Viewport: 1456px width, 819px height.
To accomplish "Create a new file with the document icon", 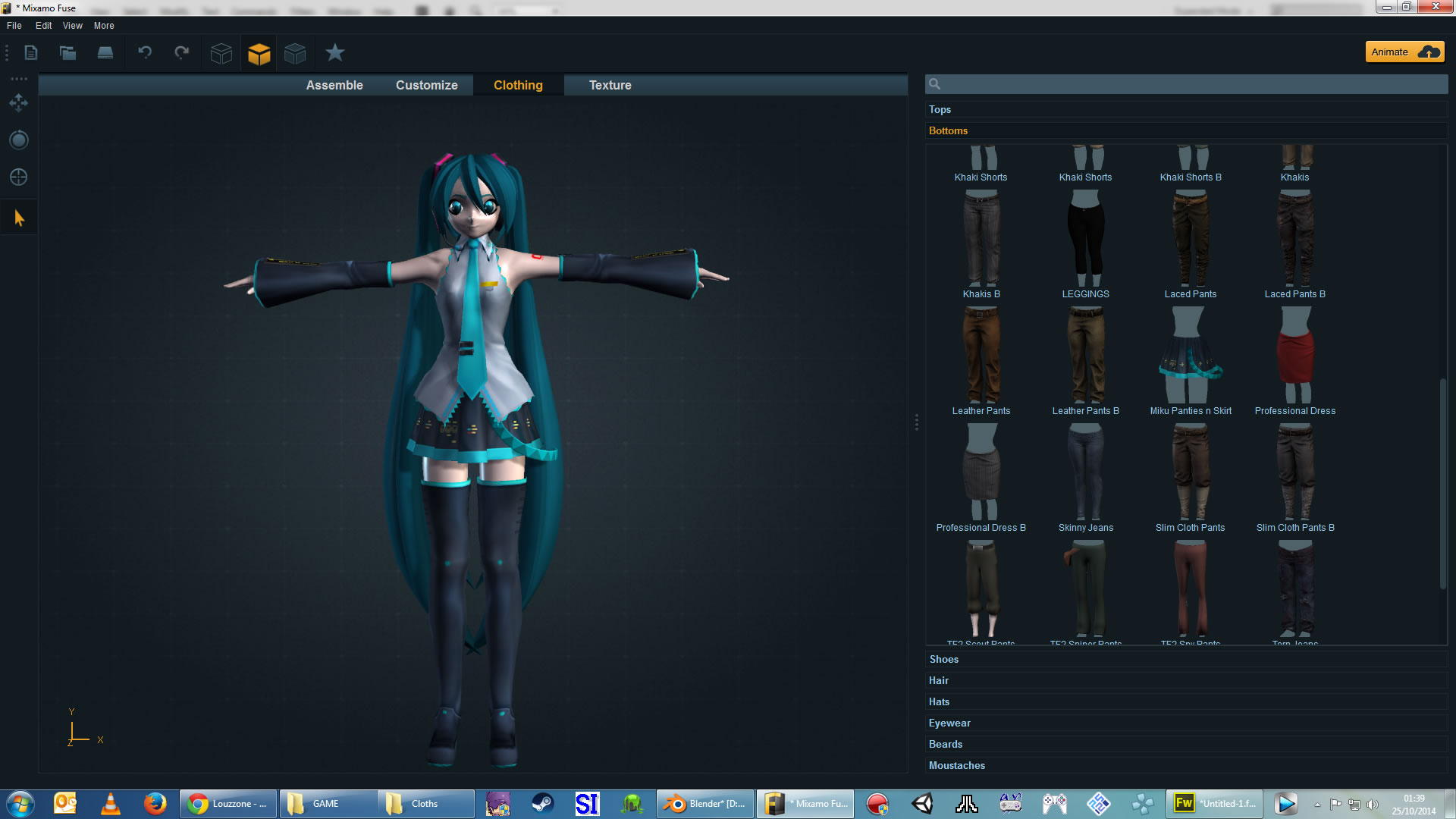I will [30, 52].
